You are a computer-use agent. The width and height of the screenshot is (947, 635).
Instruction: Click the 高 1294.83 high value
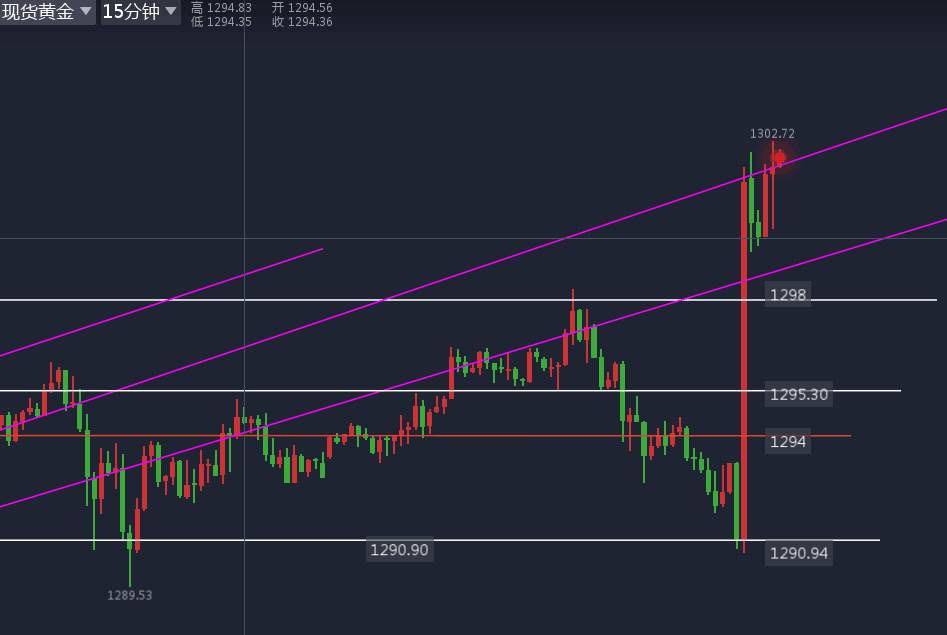click(221, 8)
